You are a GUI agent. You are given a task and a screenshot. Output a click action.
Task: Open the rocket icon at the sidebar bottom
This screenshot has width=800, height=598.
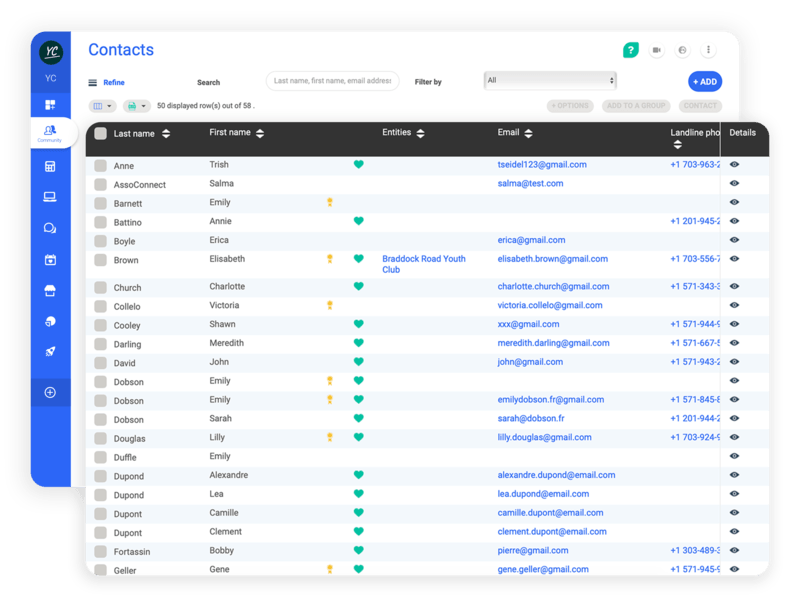tap(50, 352)
